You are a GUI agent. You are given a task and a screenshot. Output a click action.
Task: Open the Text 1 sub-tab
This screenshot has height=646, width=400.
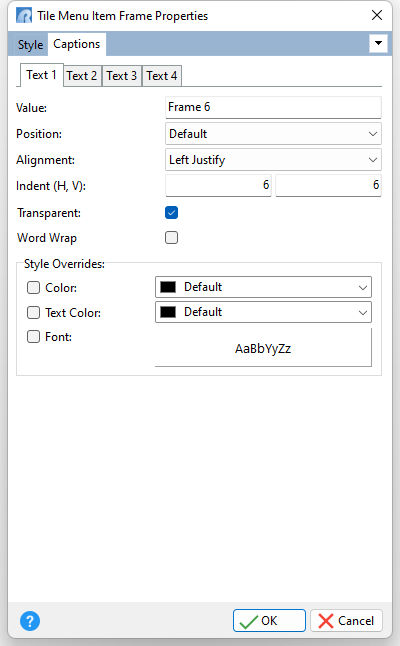point(41,75)
